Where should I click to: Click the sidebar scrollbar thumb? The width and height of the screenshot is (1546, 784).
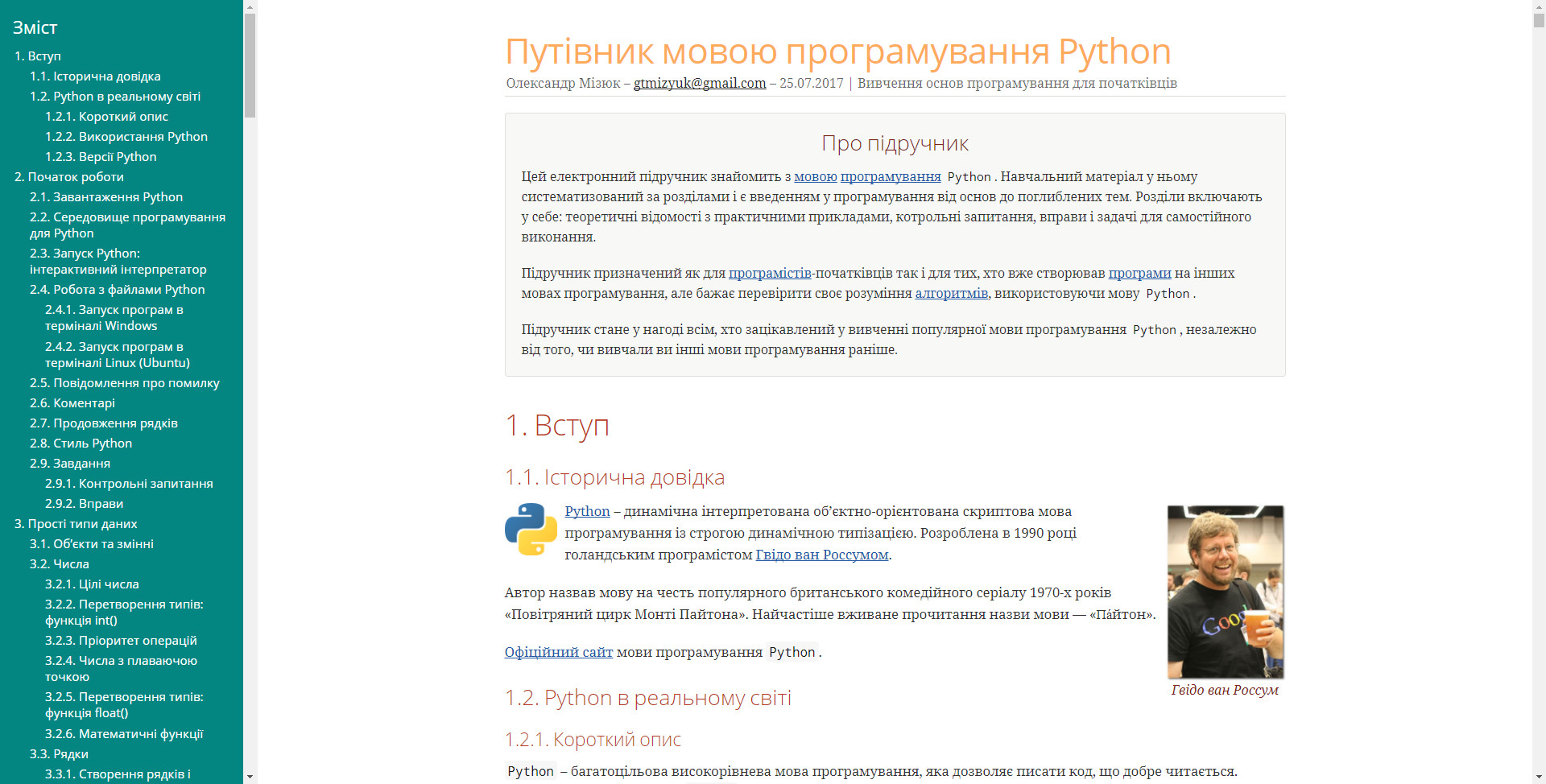click(x=250, y=65)
